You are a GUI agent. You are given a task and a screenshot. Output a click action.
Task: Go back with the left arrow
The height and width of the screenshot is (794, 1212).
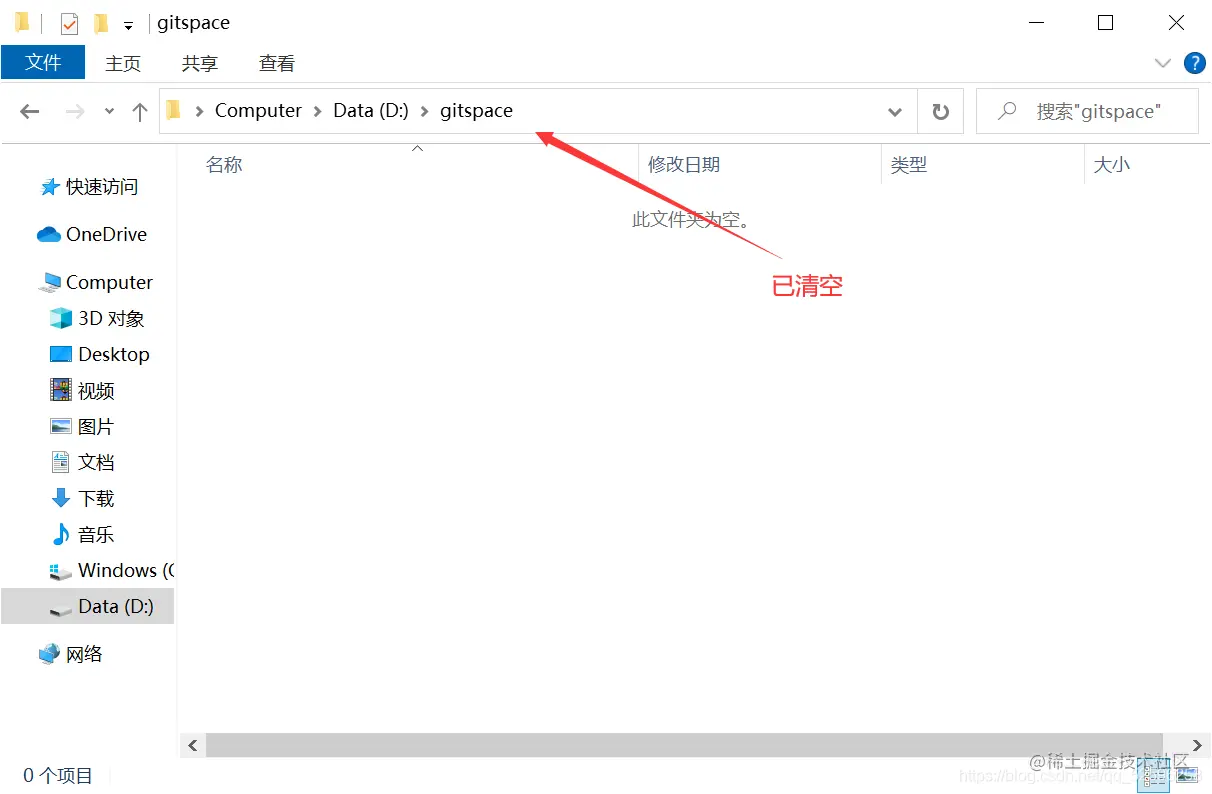30,111
